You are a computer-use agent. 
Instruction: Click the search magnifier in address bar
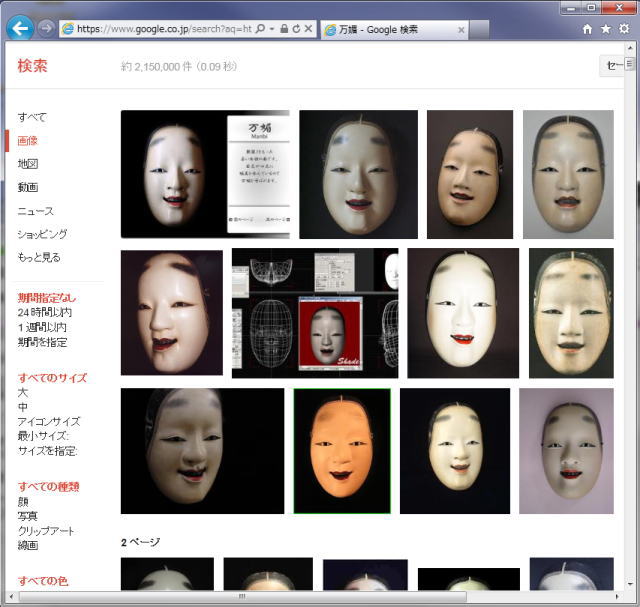point(260,29)
